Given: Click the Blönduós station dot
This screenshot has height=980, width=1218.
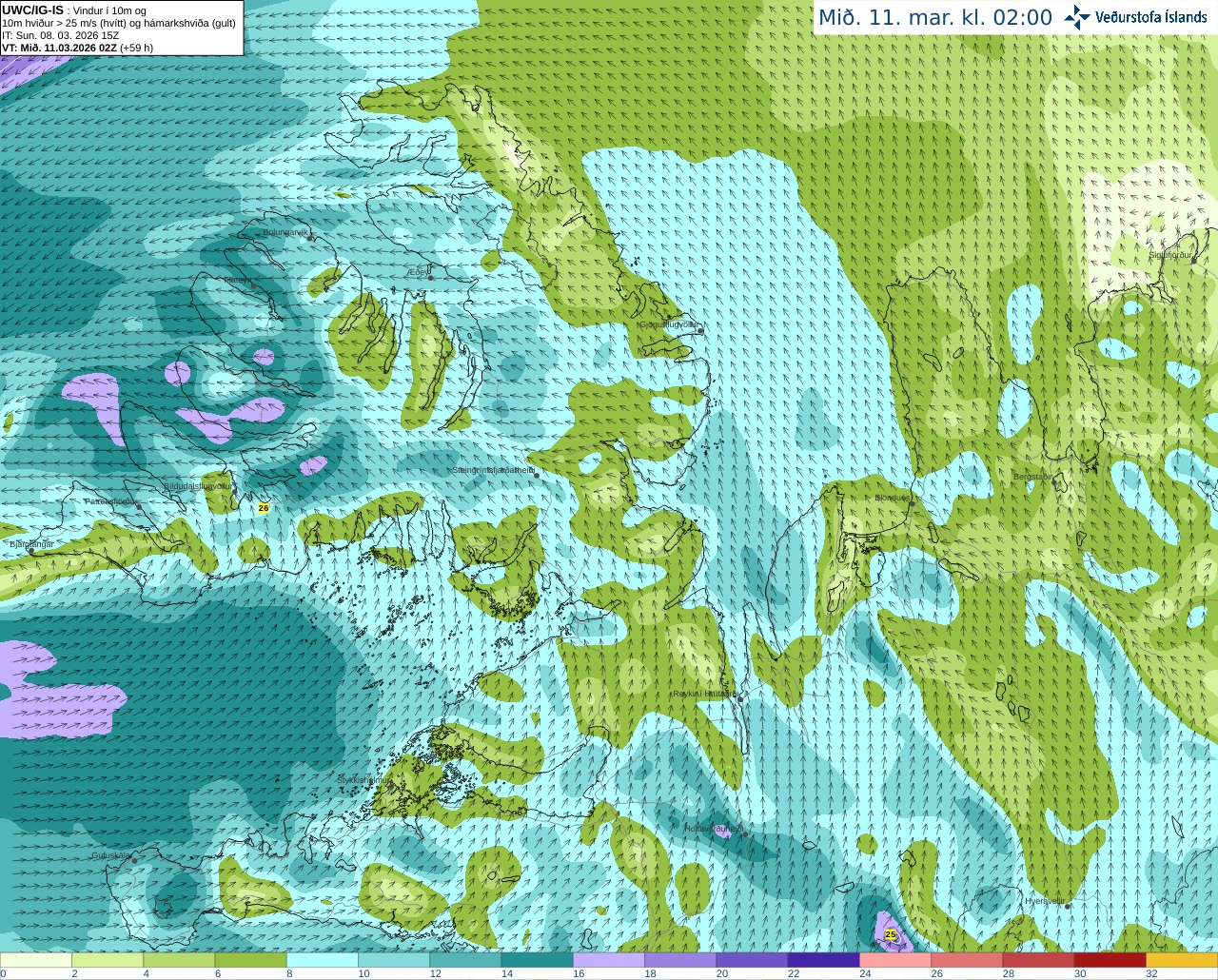Looking at the screenshot, I should coord(911,503).
